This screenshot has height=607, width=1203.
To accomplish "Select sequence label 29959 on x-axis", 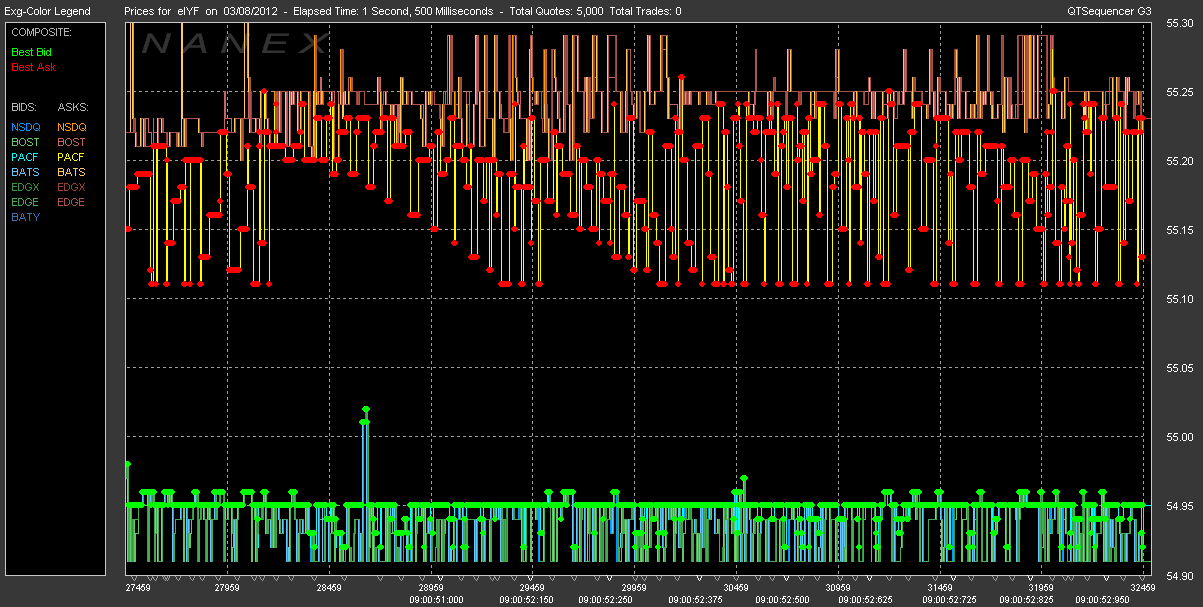I will [636, 588].
